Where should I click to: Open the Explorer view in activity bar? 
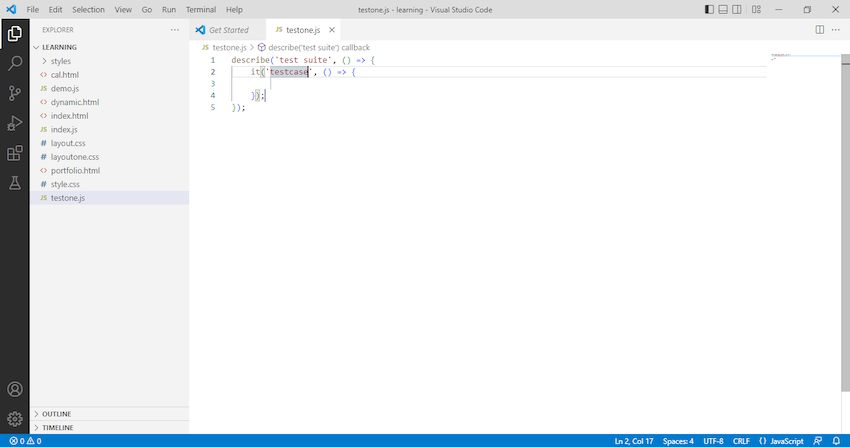(15, 34)
